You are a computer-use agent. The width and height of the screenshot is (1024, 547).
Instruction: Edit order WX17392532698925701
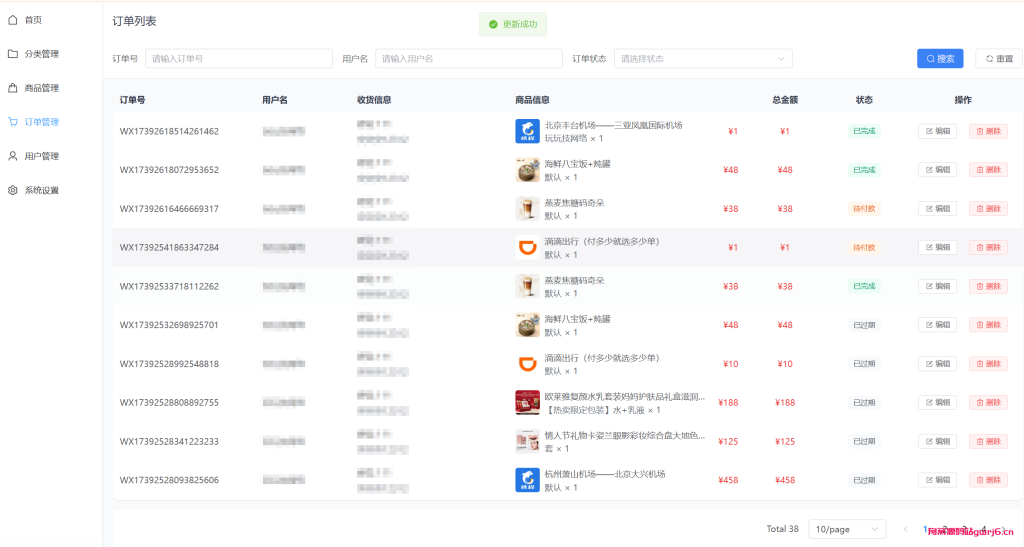tap(937, 325)
